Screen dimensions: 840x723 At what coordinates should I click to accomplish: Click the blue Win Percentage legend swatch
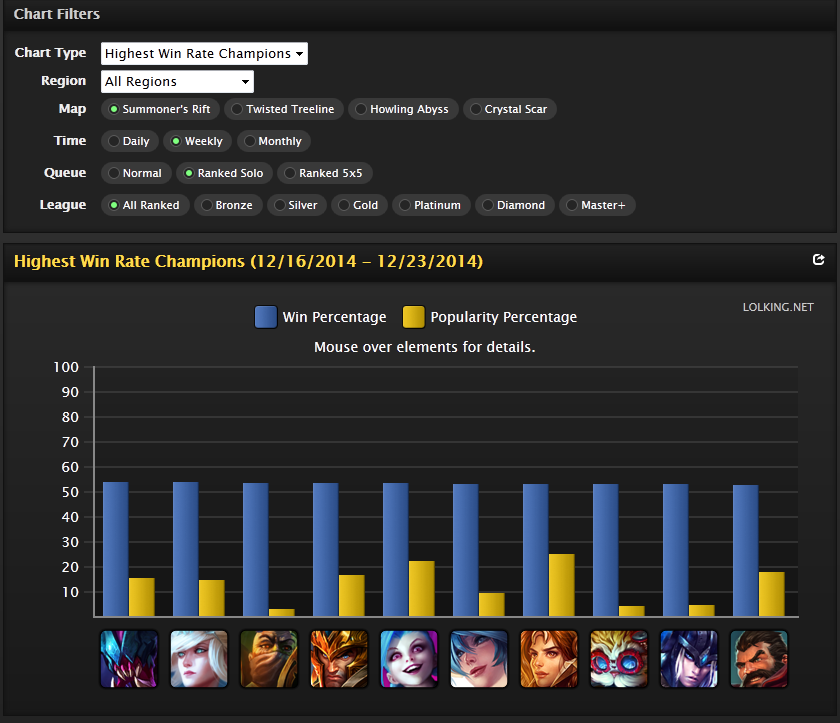[266, 317]
